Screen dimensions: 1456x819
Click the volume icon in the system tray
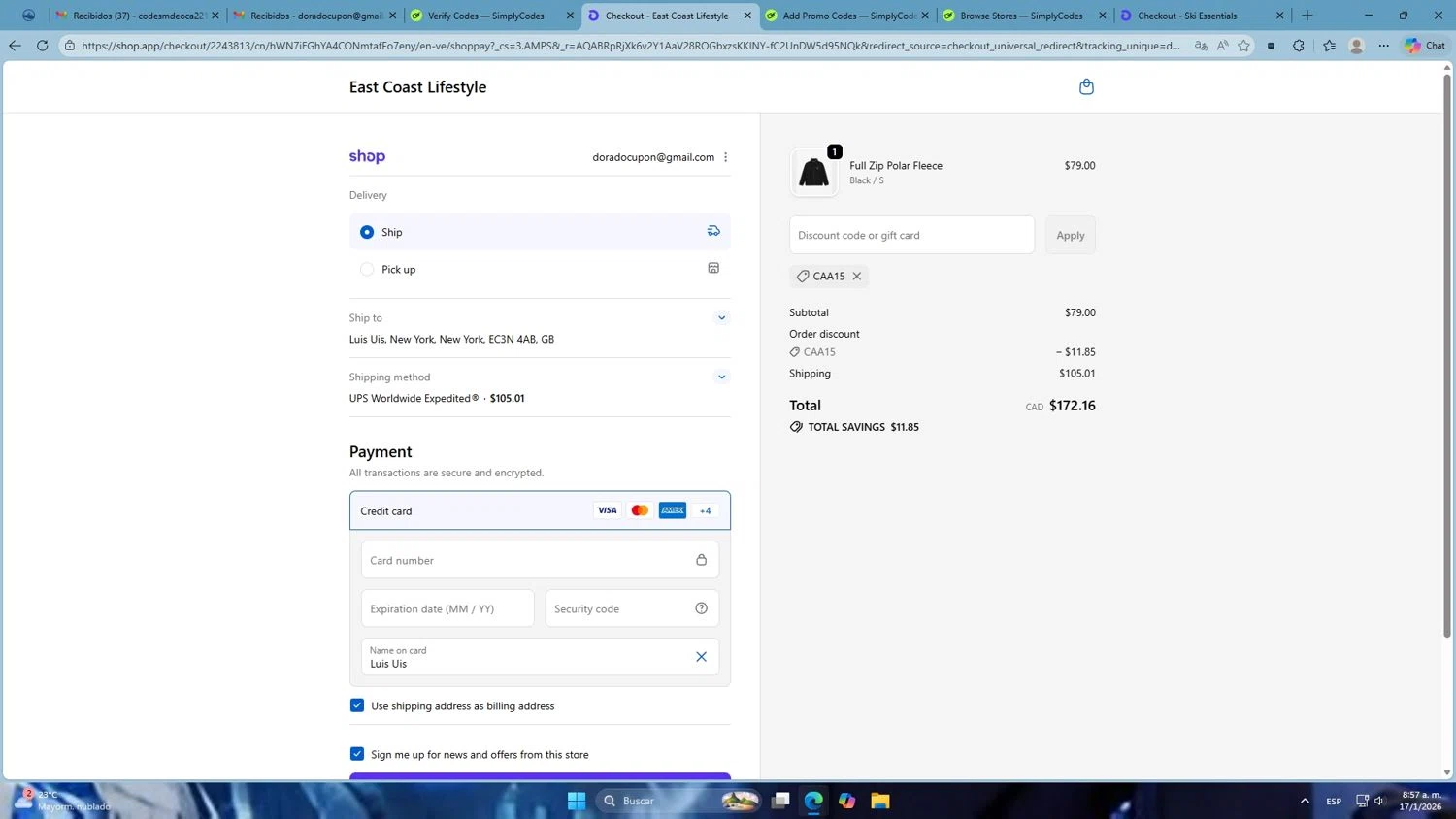1379,801
